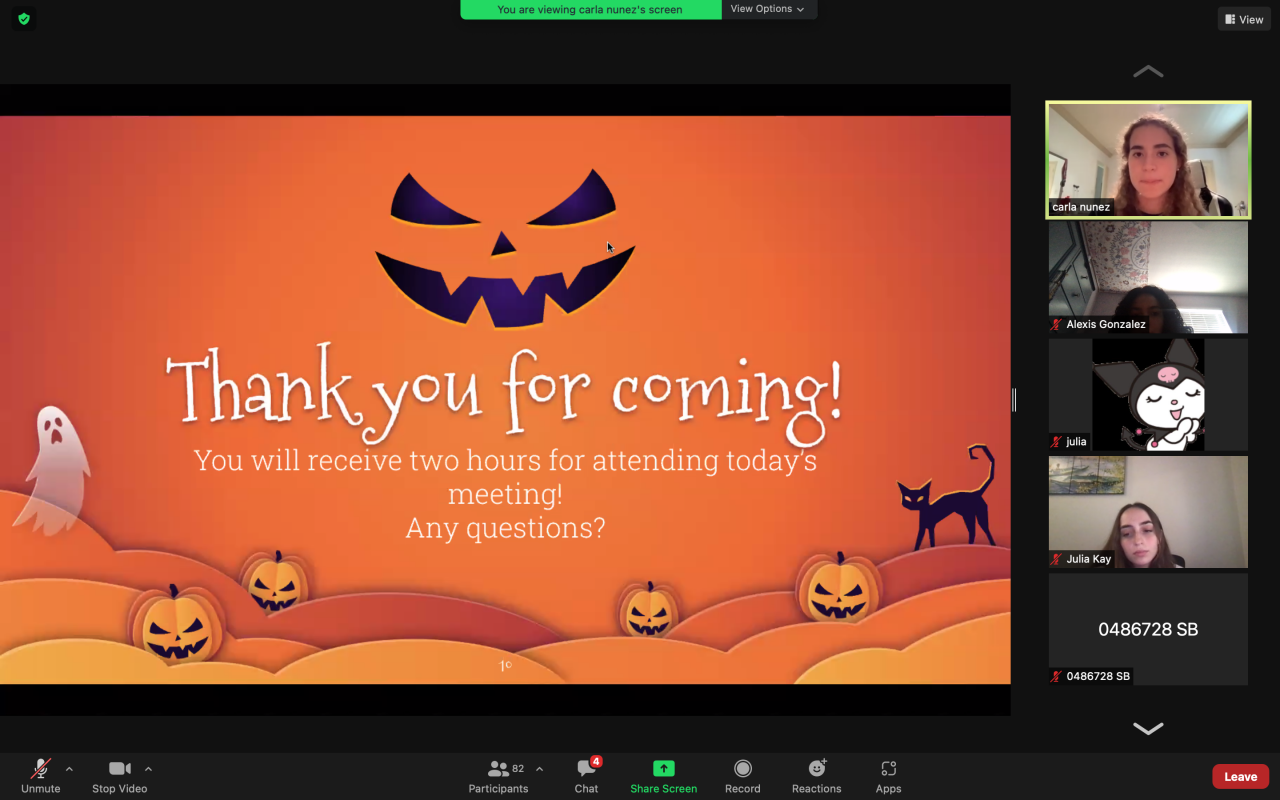Expand the Participants options arrow
Screen dimensions: 1280x800
click(540, 769)
